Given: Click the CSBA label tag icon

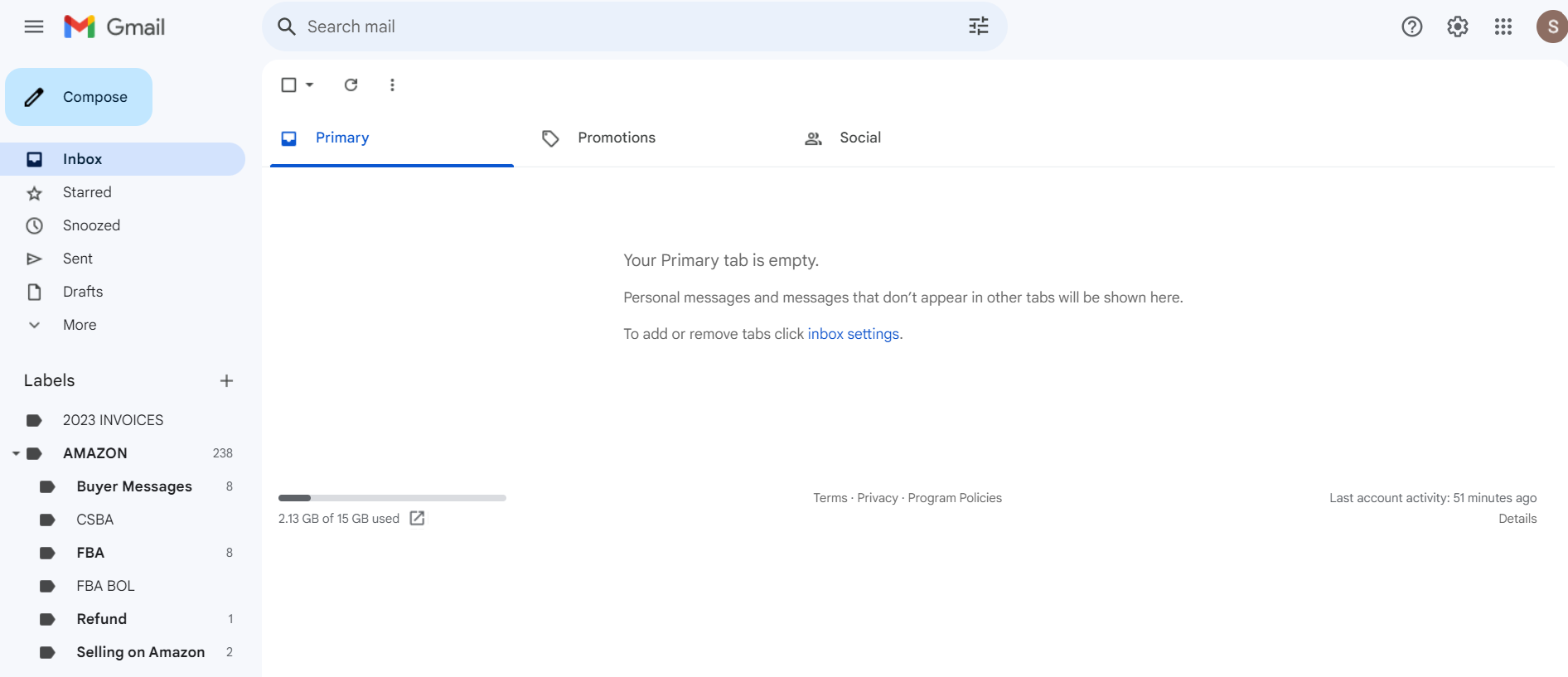Looking at the screenshot, I should (47, 520).
